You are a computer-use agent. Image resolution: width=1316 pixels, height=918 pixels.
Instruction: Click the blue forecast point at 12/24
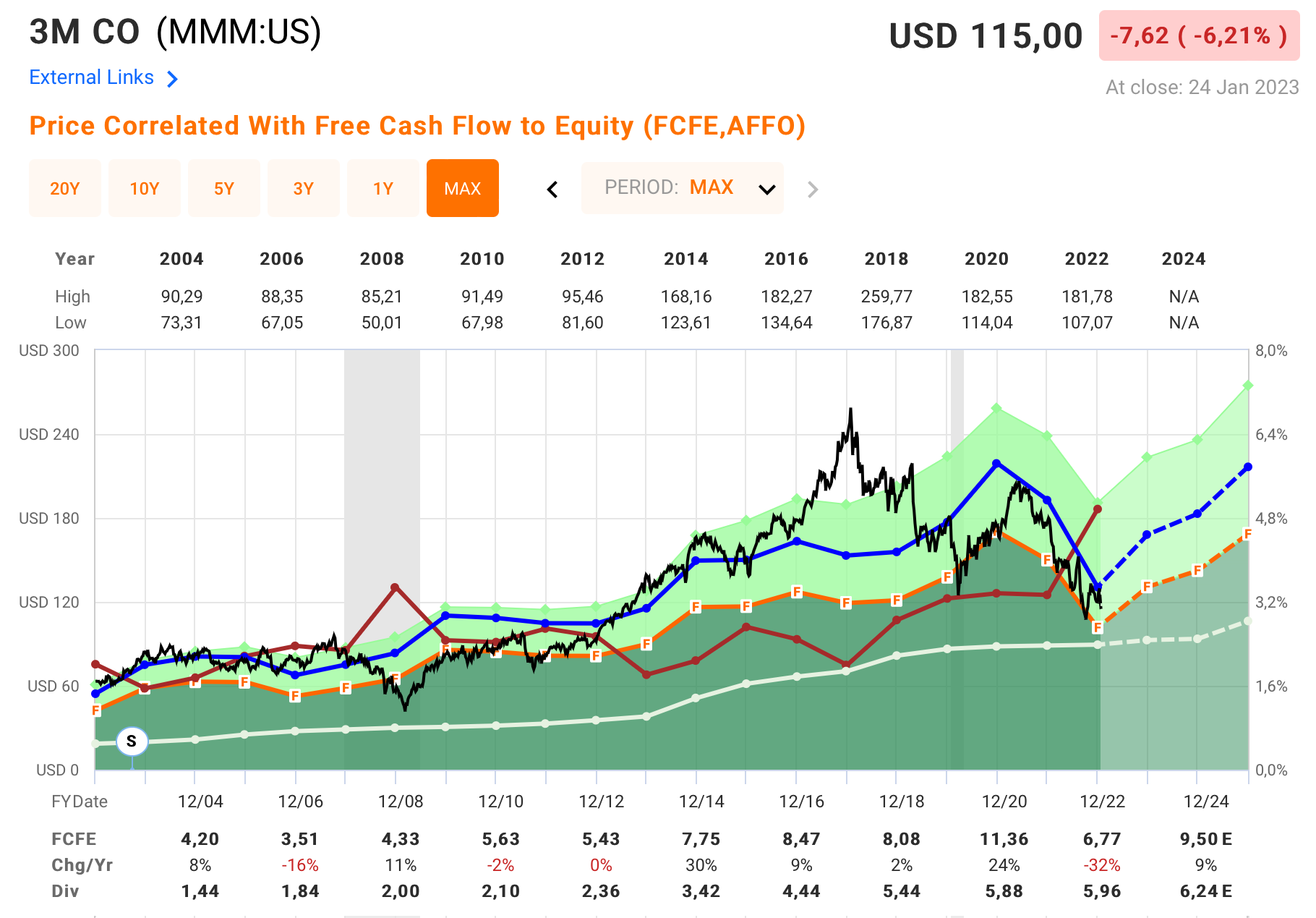pos(1197,514)
